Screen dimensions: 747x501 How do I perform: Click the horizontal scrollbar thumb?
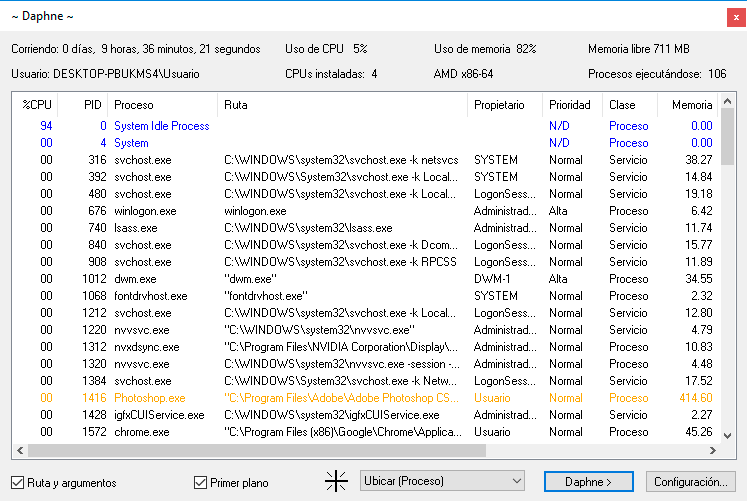257,451
